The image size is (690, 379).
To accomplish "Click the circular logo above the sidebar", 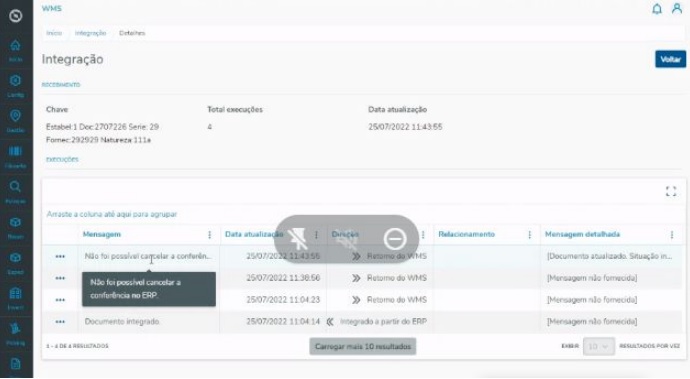I will pos(15,16).
